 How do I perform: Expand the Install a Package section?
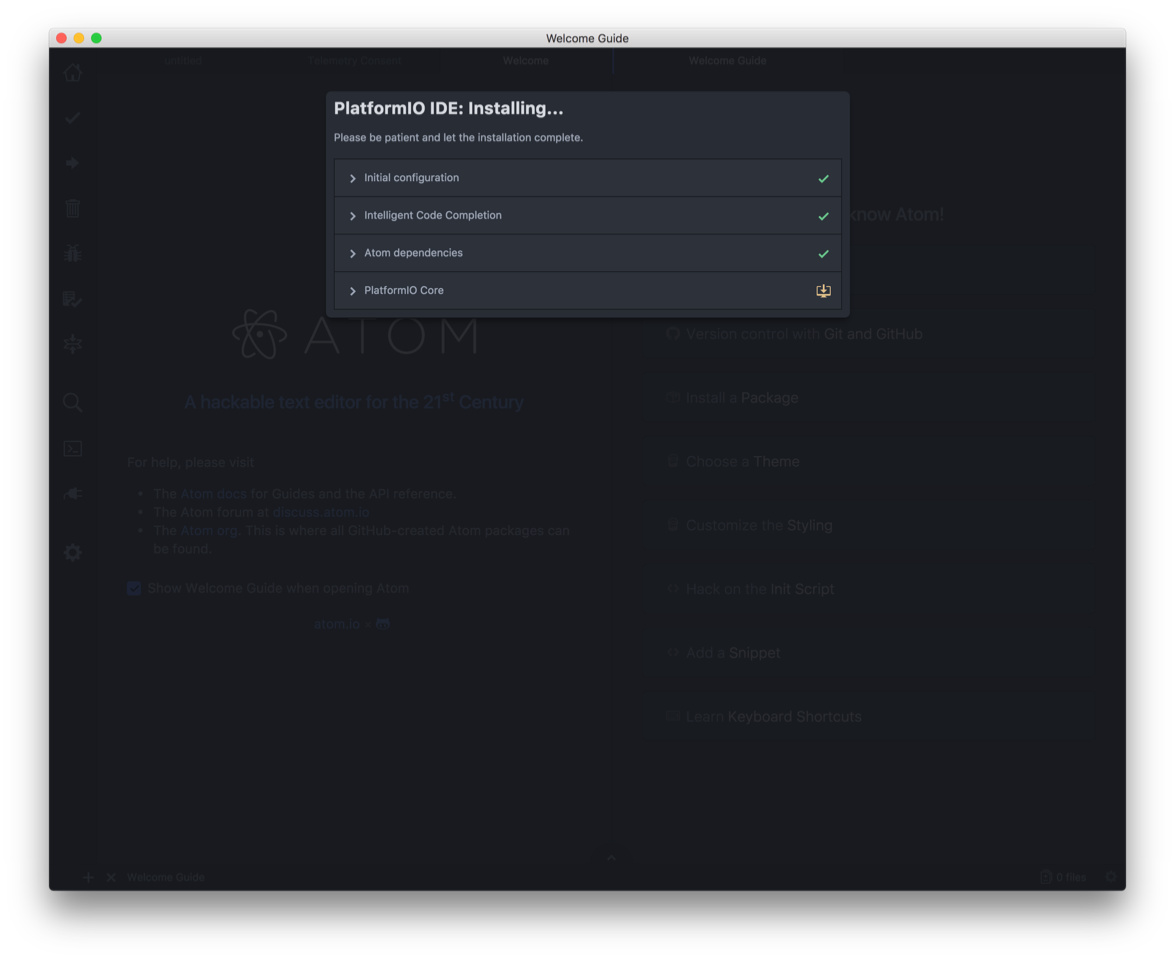[869, 398]
